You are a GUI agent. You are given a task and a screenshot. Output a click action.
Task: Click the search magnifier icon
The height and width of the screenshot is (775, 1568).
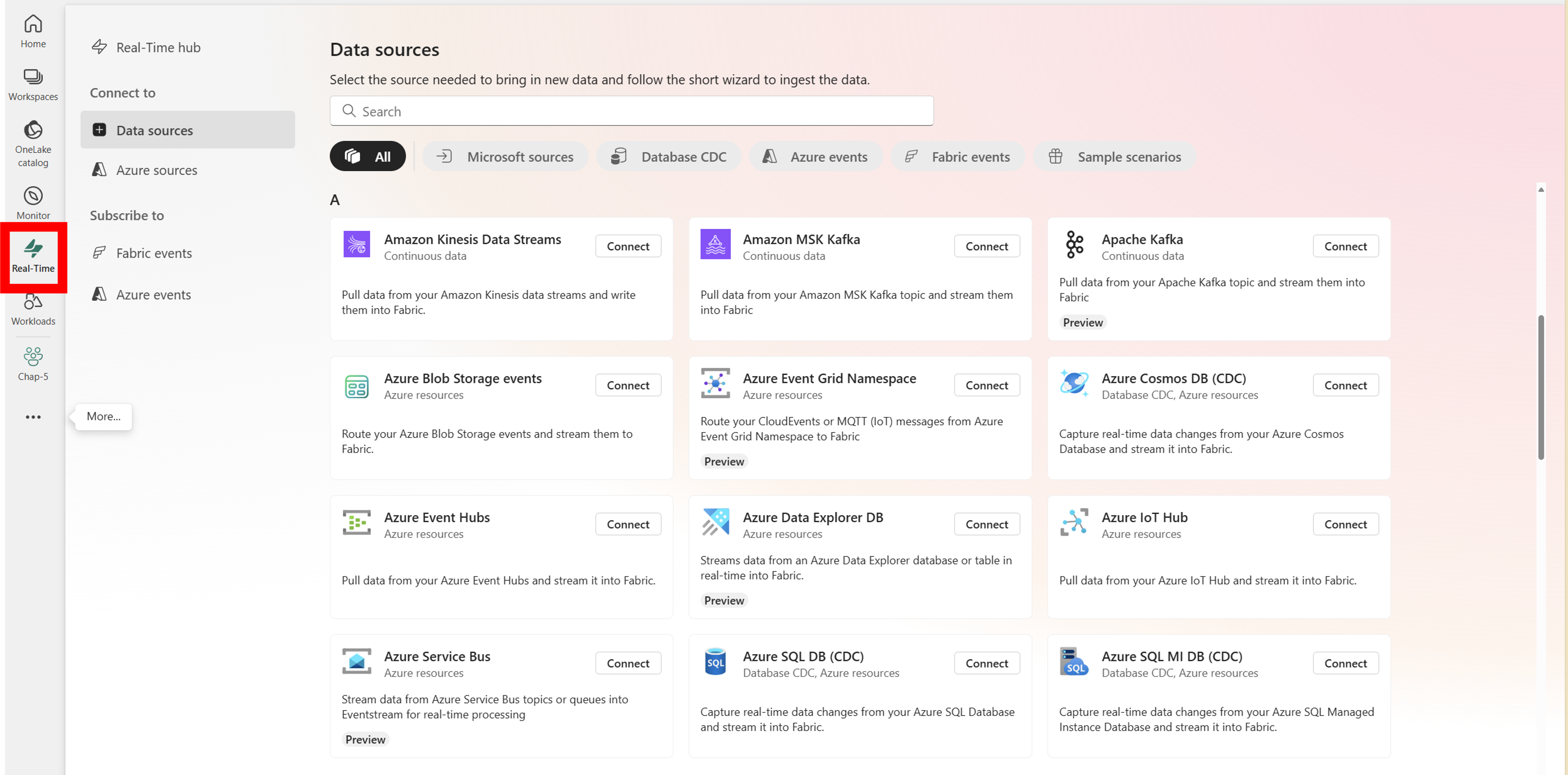coord(349,111)
